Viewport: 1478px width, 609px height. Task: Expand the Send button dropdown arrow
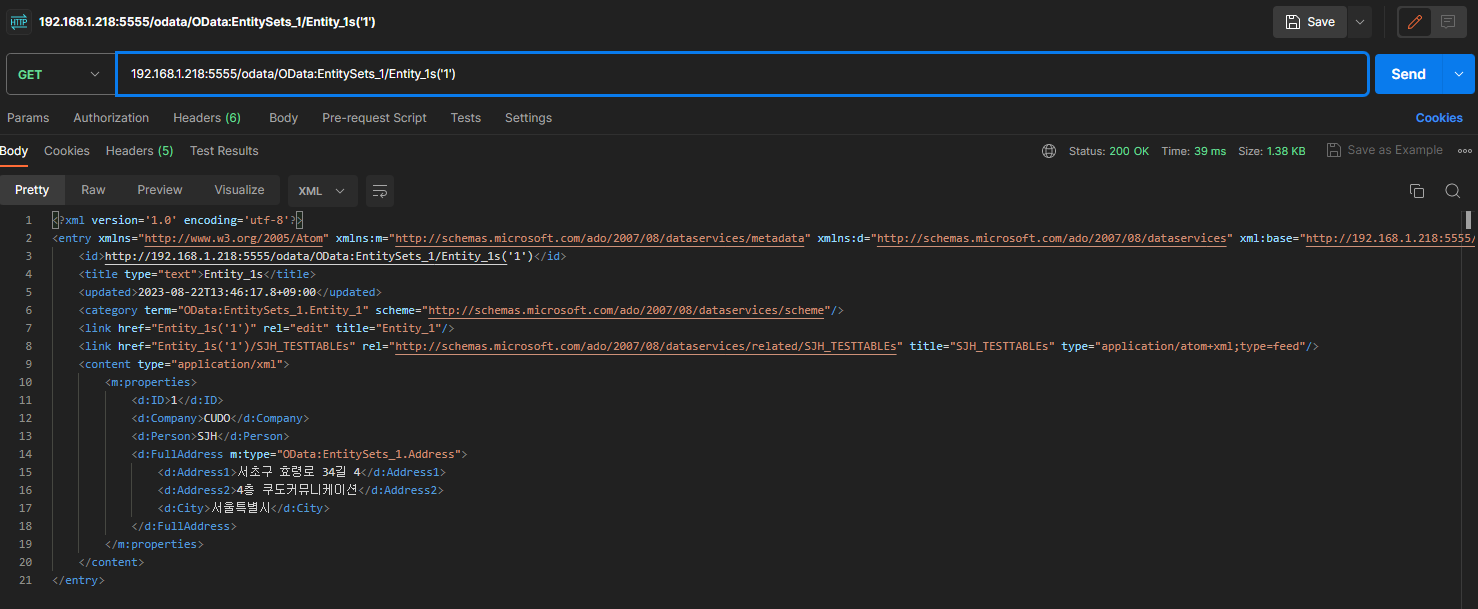[1458, 74]
